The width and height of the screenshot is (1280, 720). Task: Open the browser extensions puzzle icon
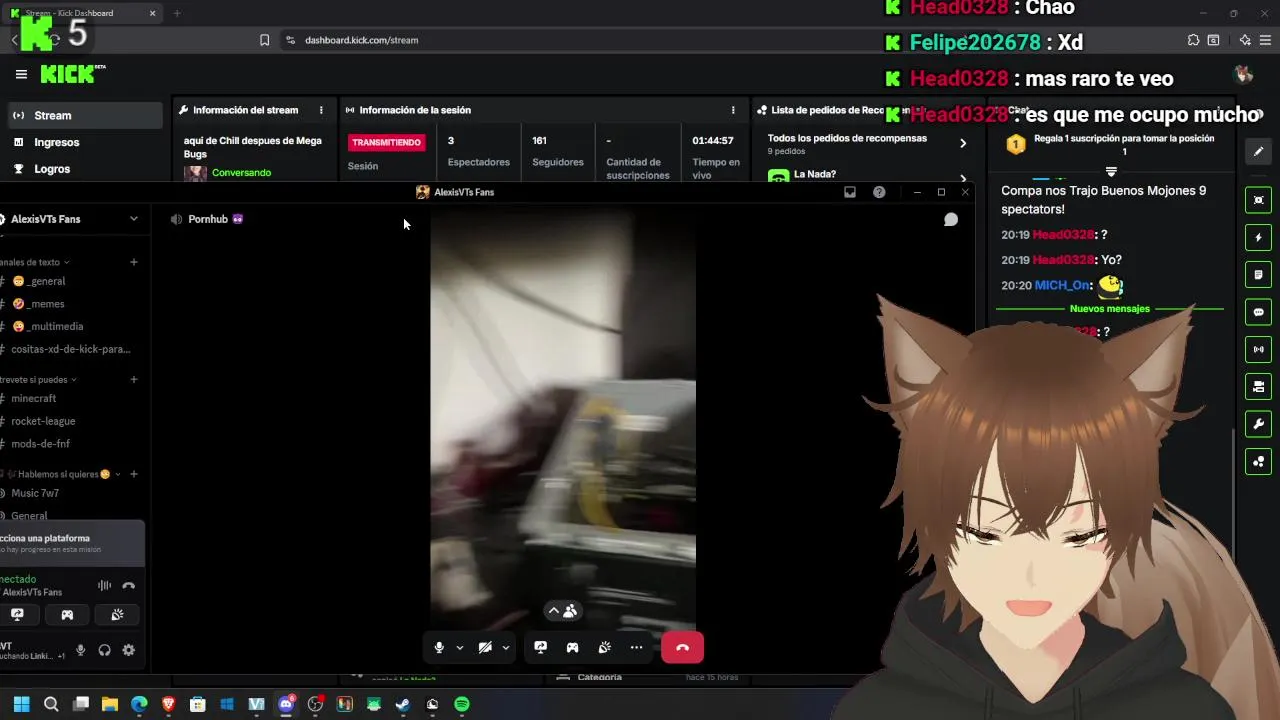pyautogui.click(x=1193, y=40)
